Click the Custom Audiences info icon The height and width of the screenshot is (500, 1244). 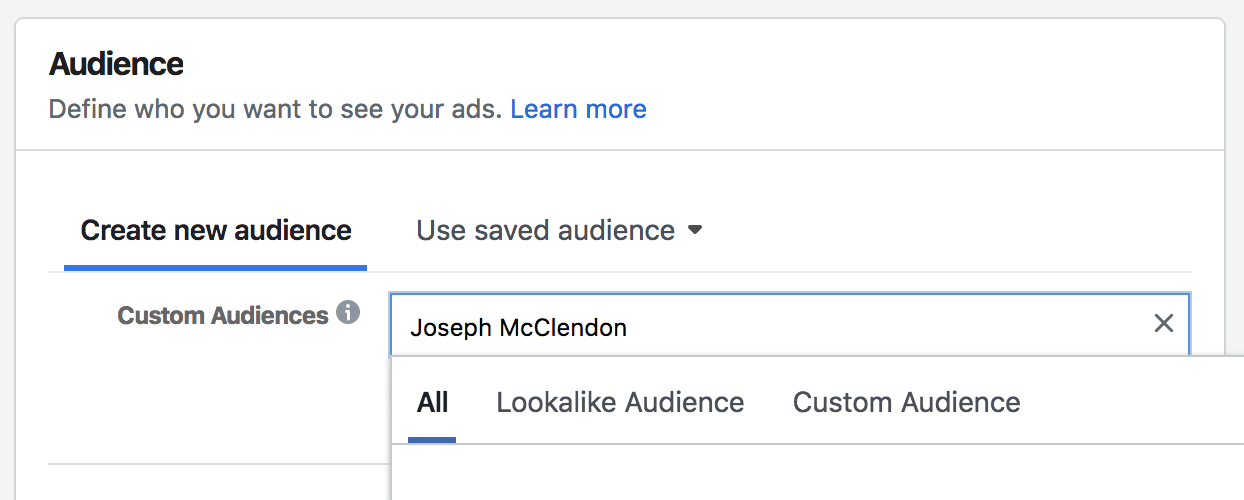pos(348,313)
